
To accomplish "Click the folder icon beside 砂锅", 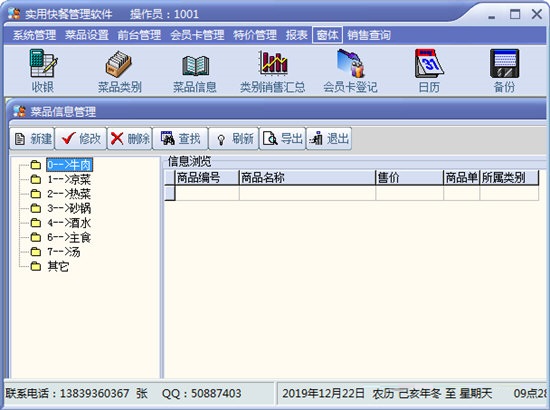I will (35, 209).
